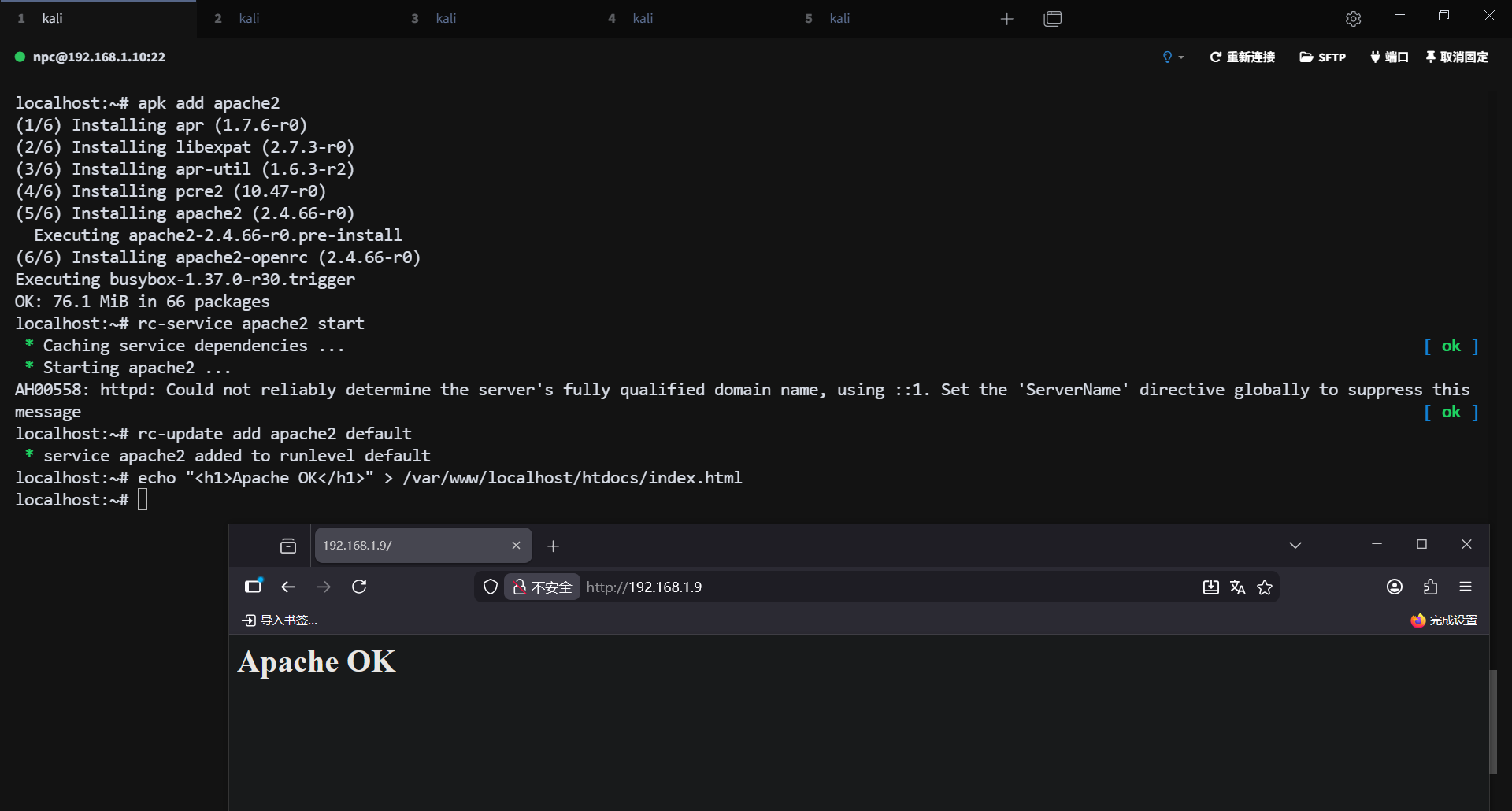Reload the page in the browser
Screen dimensions: 1512x811
tap(359, 587)
